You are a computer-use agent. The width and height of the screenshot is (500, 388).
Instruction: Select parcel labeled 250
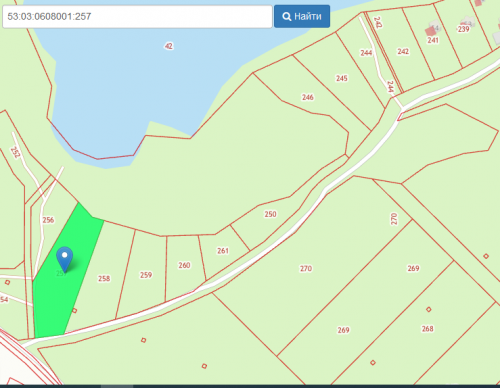tap(270, 214)
